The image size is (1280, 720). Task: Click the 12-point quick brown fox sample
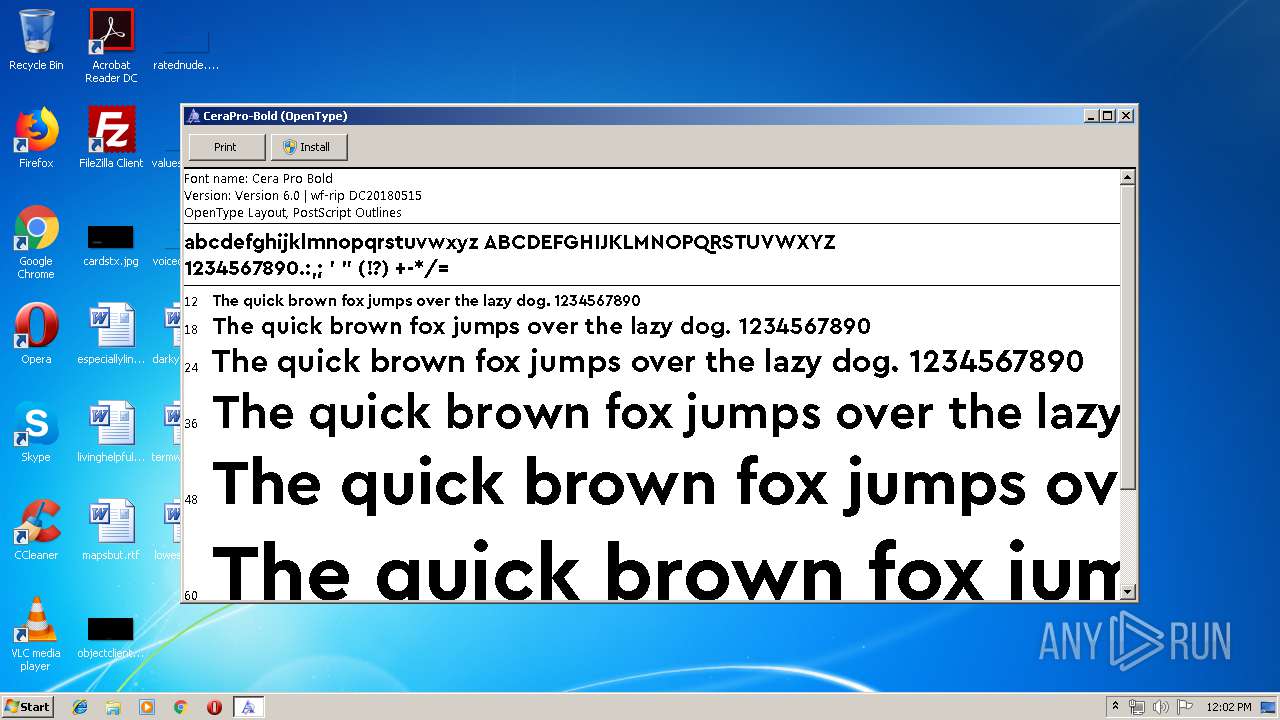click(x=426, y=300)
